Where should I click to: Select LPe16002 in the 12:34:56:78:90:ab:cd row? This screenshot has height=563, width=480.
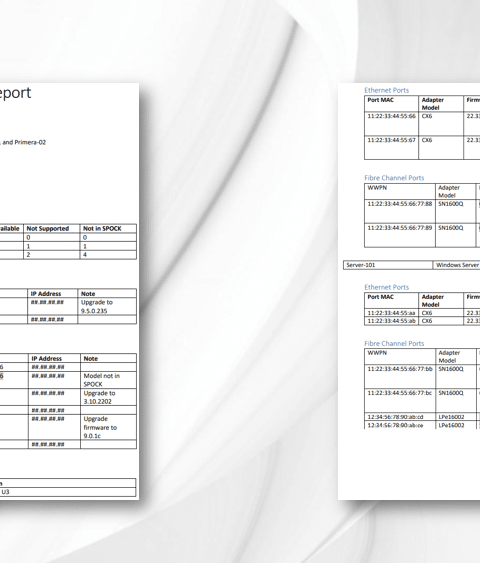point(451,417)
